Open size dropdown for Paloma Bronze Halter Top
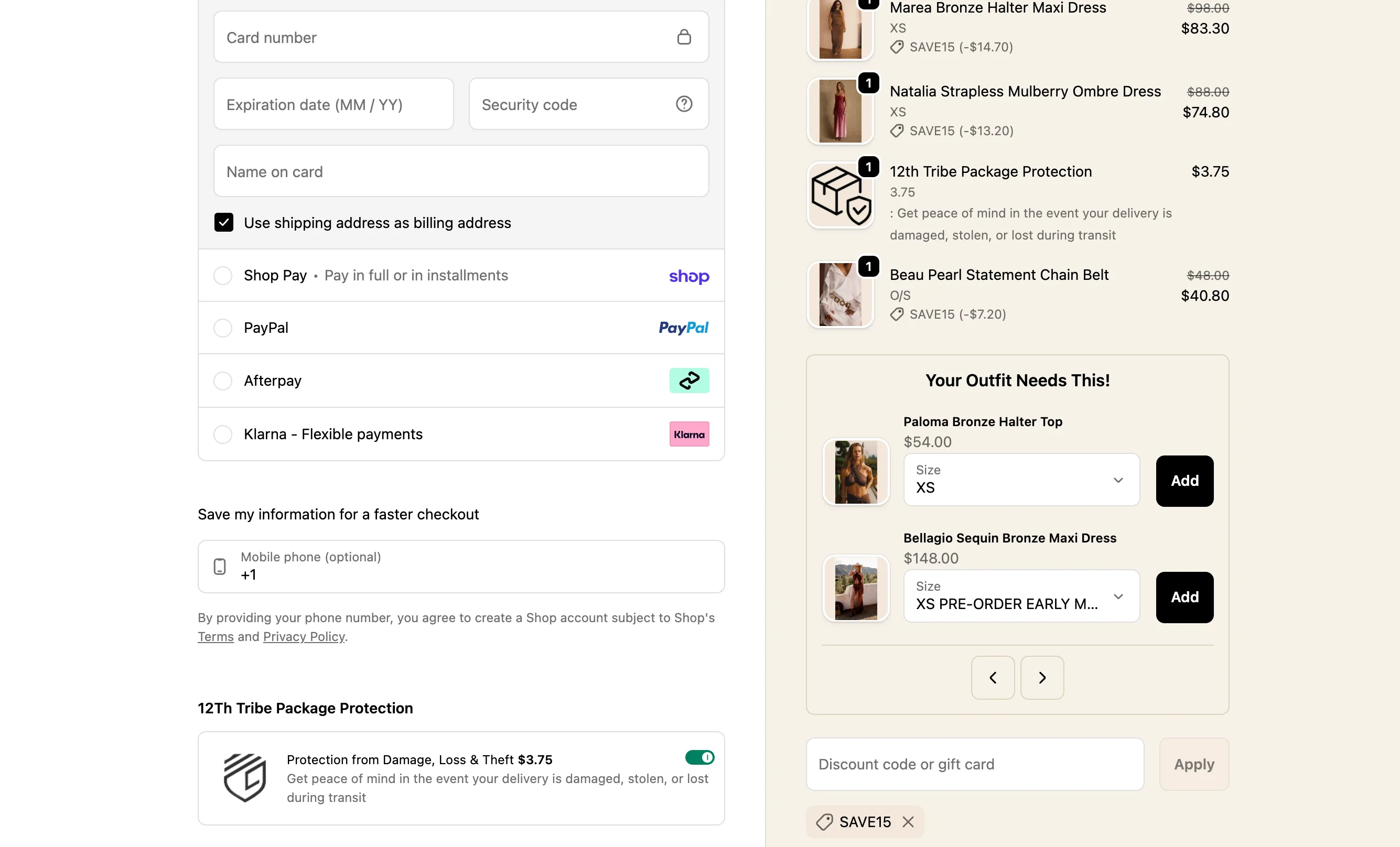Image resolution: width=1400 pixels, height=847 pixels. (1021, 480)
